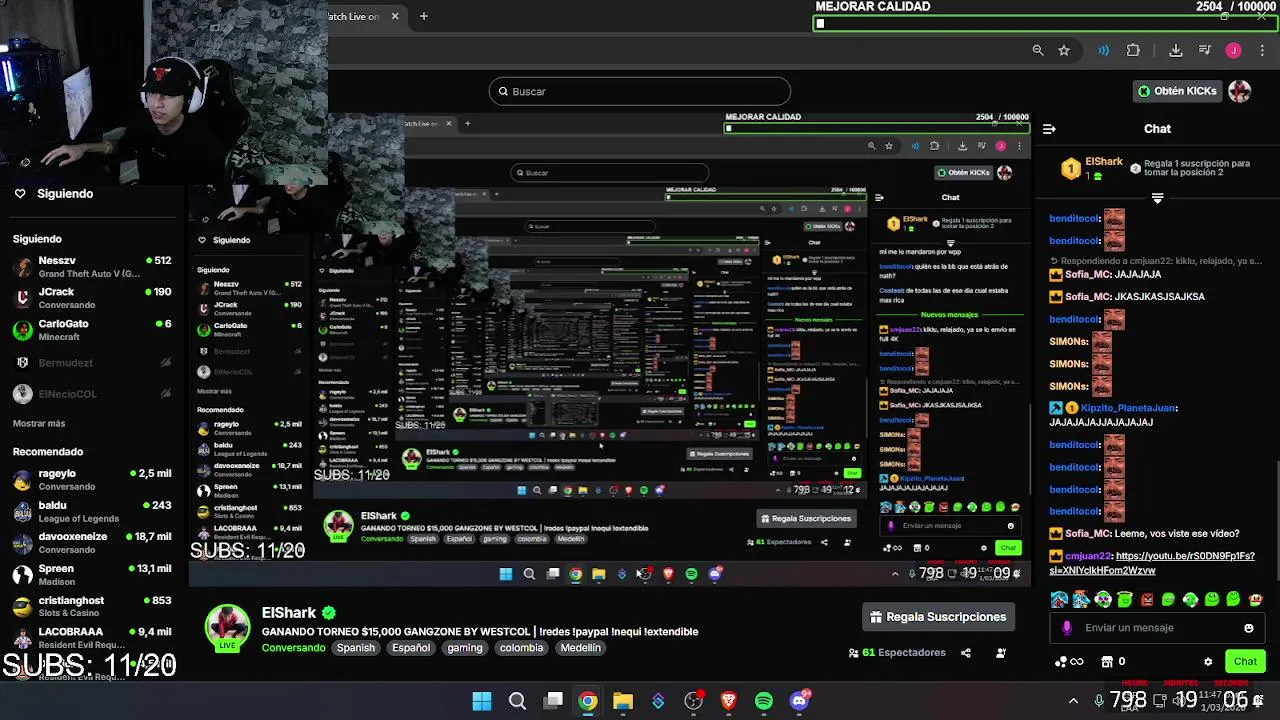Share the stream via the largest share icon

(966, 653)
